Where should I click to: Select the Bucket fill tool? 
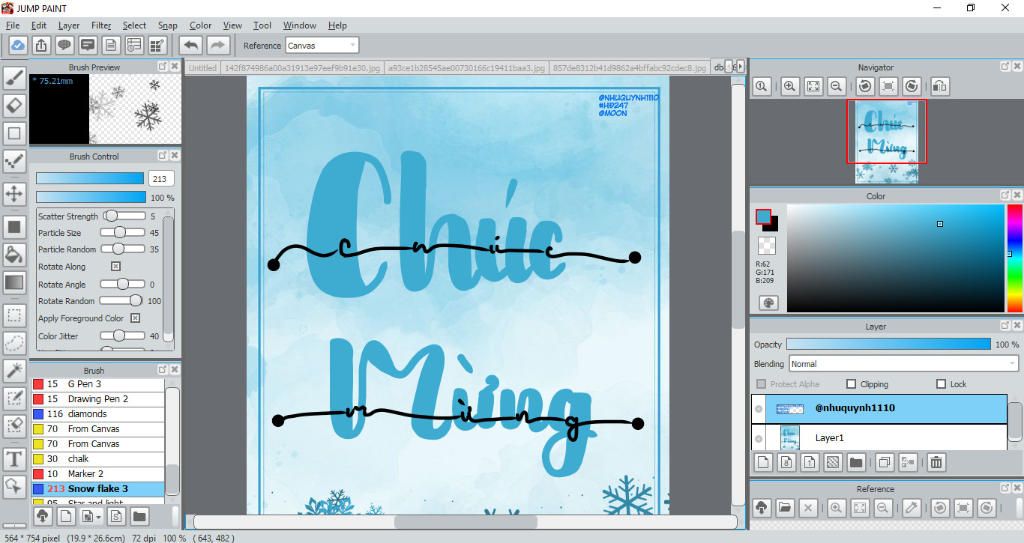pyautogui.click(x=14, y=254)
